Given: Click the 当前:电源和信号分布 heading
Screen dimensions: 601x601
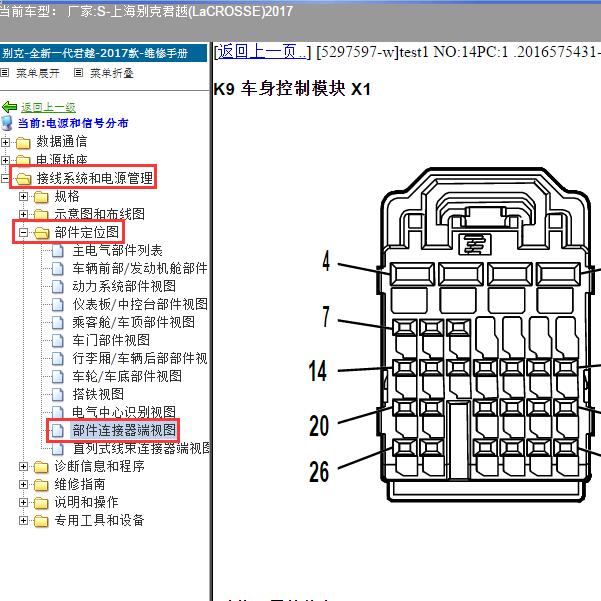Looking at the screenshot, I should [73, 123].
